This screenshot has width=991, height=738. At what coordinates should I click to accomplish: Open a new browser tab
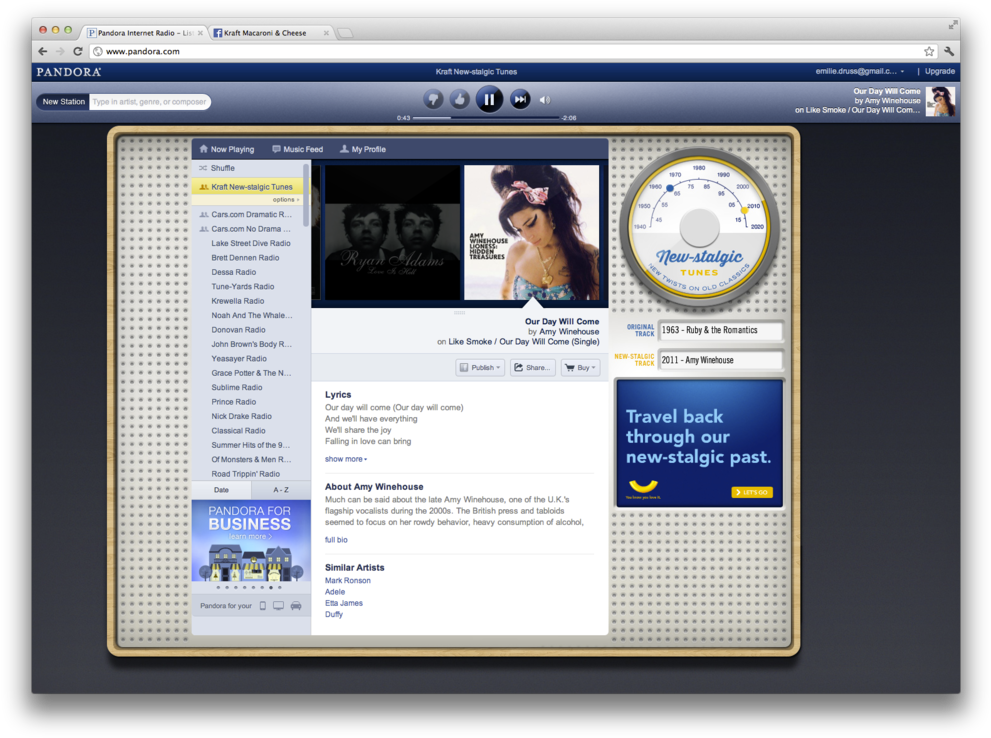[x=344, y=33]
